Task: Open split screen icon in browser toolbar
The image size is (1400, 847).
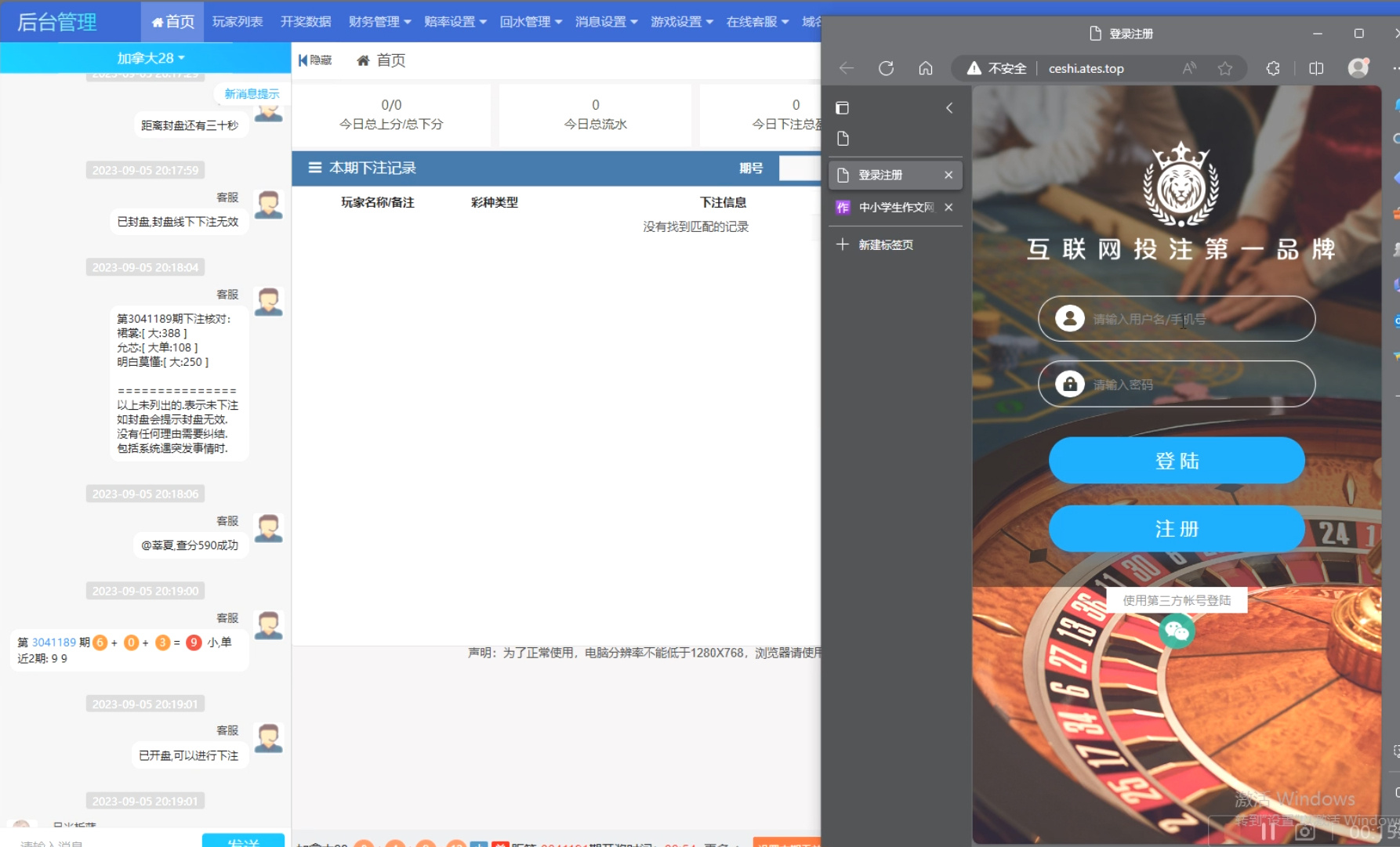Action: coord(1316,68)
